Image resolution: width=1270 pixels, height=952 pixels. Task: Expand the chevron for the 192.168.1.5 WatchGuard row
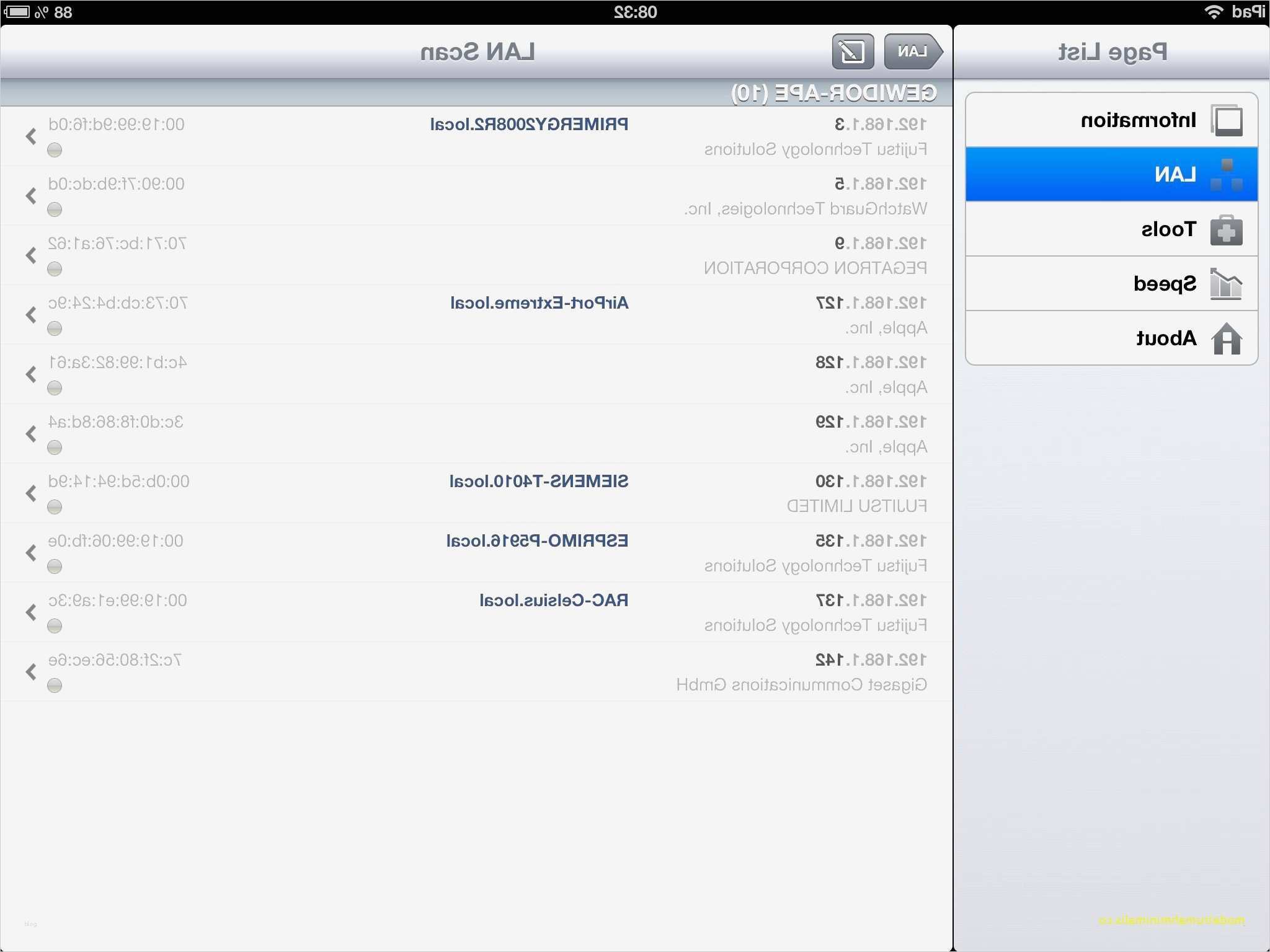pos(31,196)
